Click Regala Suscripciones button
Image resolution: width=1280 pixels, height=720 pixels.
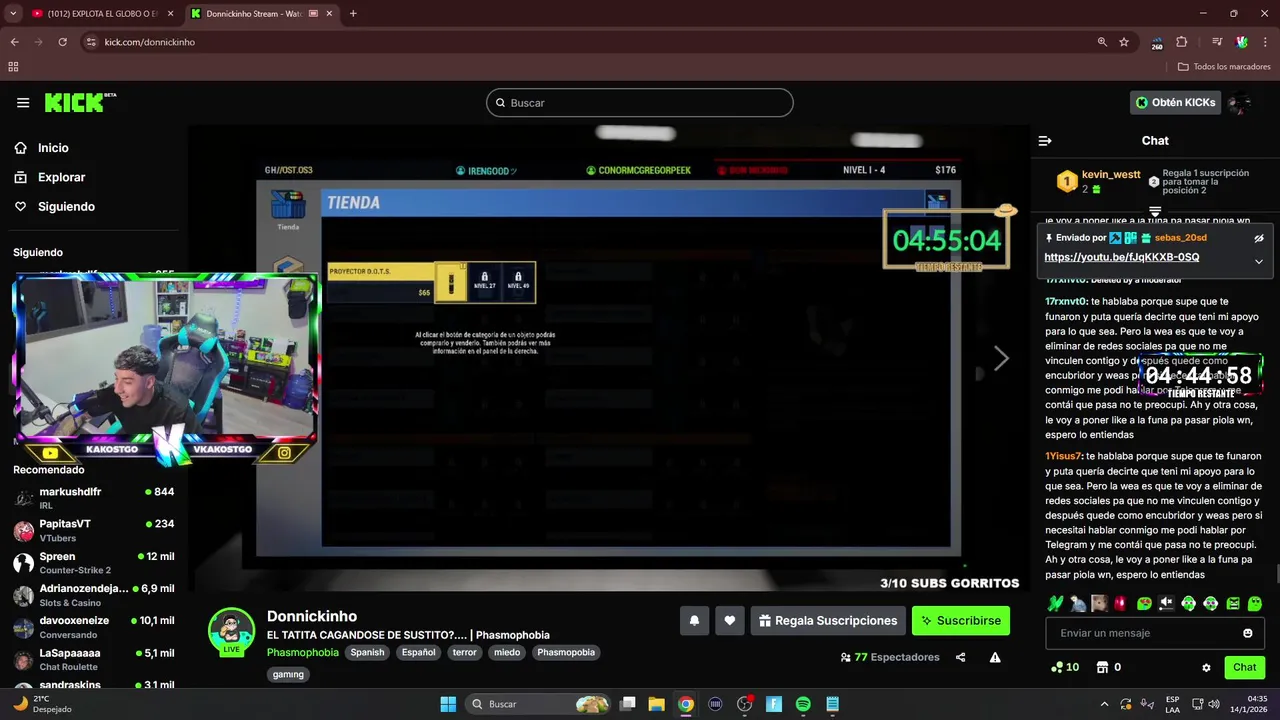(x=829, y=621)
